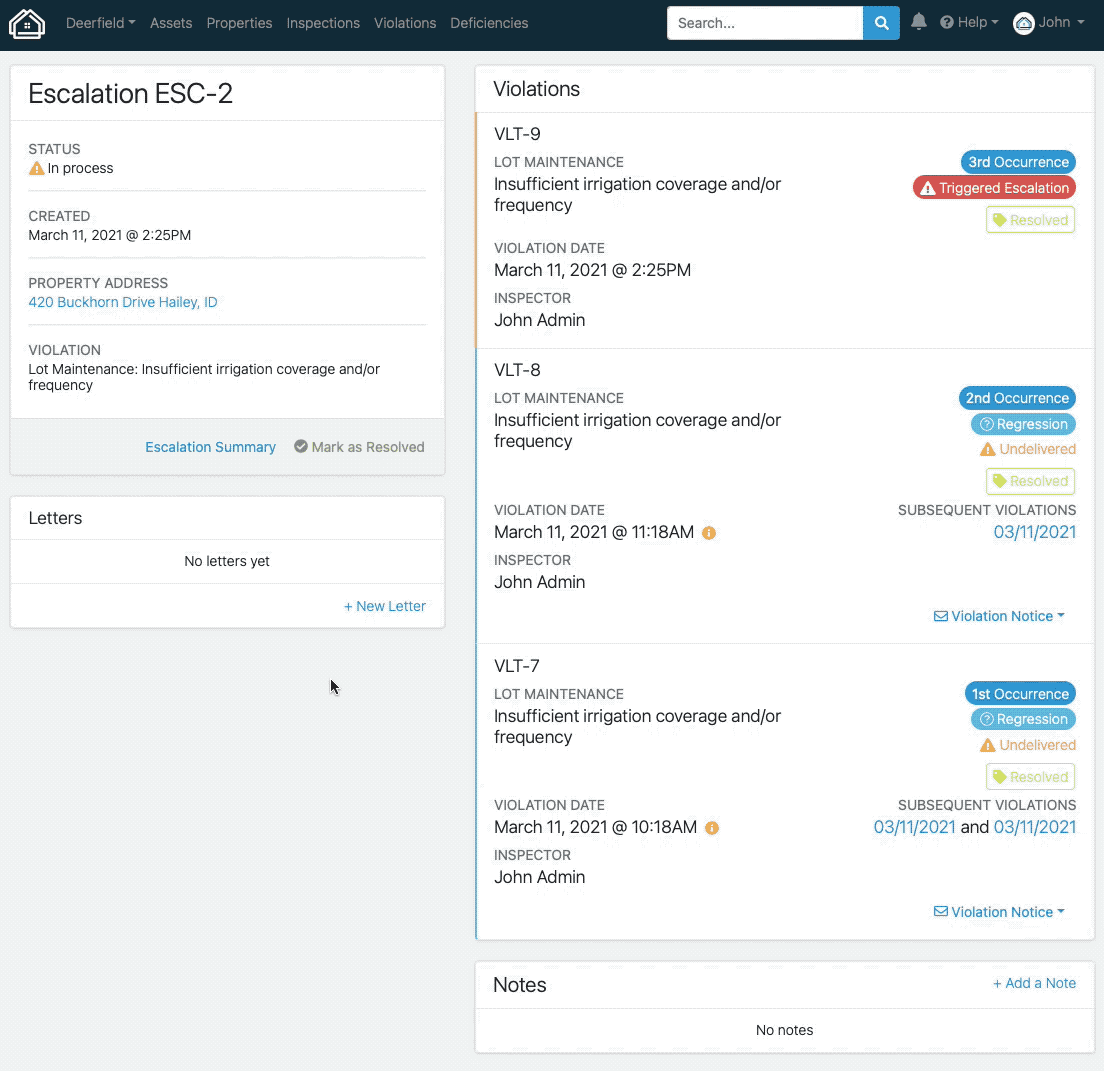The height and width of the screenshot is (1071, 1104).
Task: Click envelope icon of VLT-8 Violation Notice
Action: point(941,616)
